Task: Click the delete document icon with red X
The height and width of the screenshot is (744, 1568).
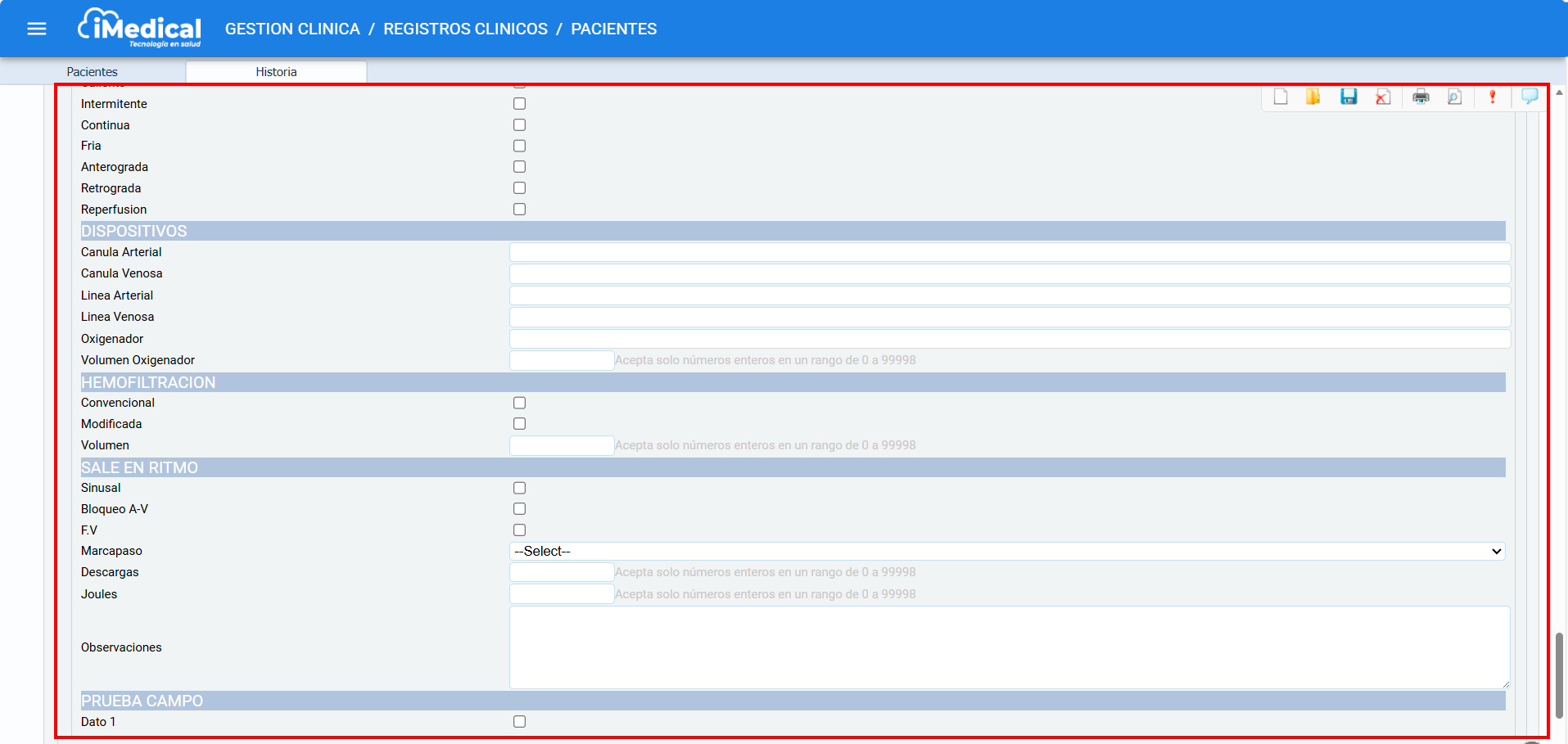Action: point(1383,97)
